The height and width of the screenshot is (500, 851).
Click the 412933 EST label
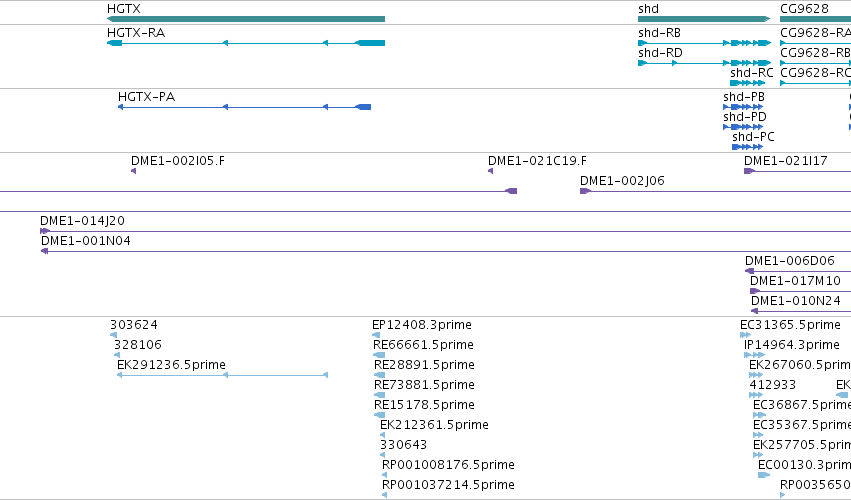(772, 385)
